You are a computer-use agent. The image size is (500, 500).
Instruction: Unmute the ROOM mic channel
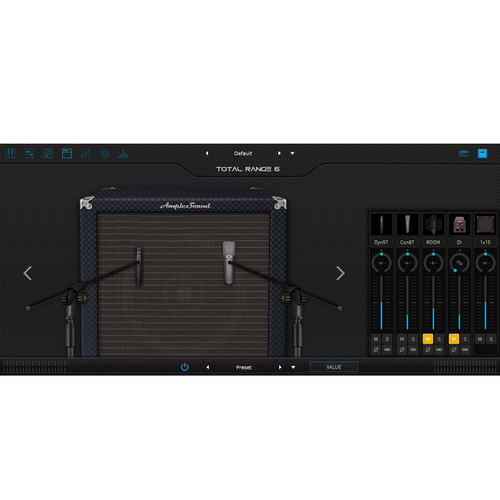[428, 339]
